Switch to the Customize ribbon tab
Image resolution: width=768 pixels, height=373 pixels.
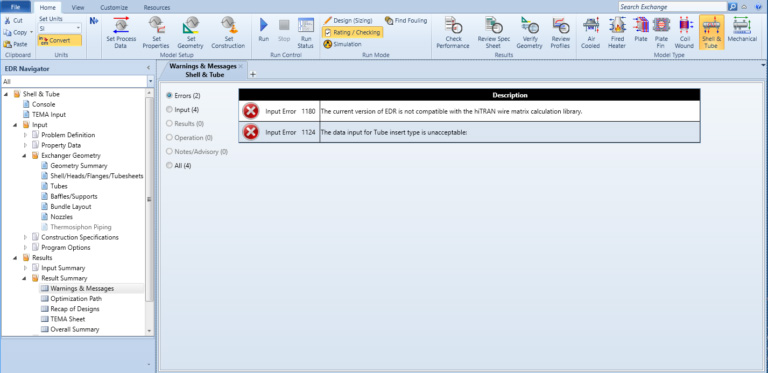coord(114,7)
